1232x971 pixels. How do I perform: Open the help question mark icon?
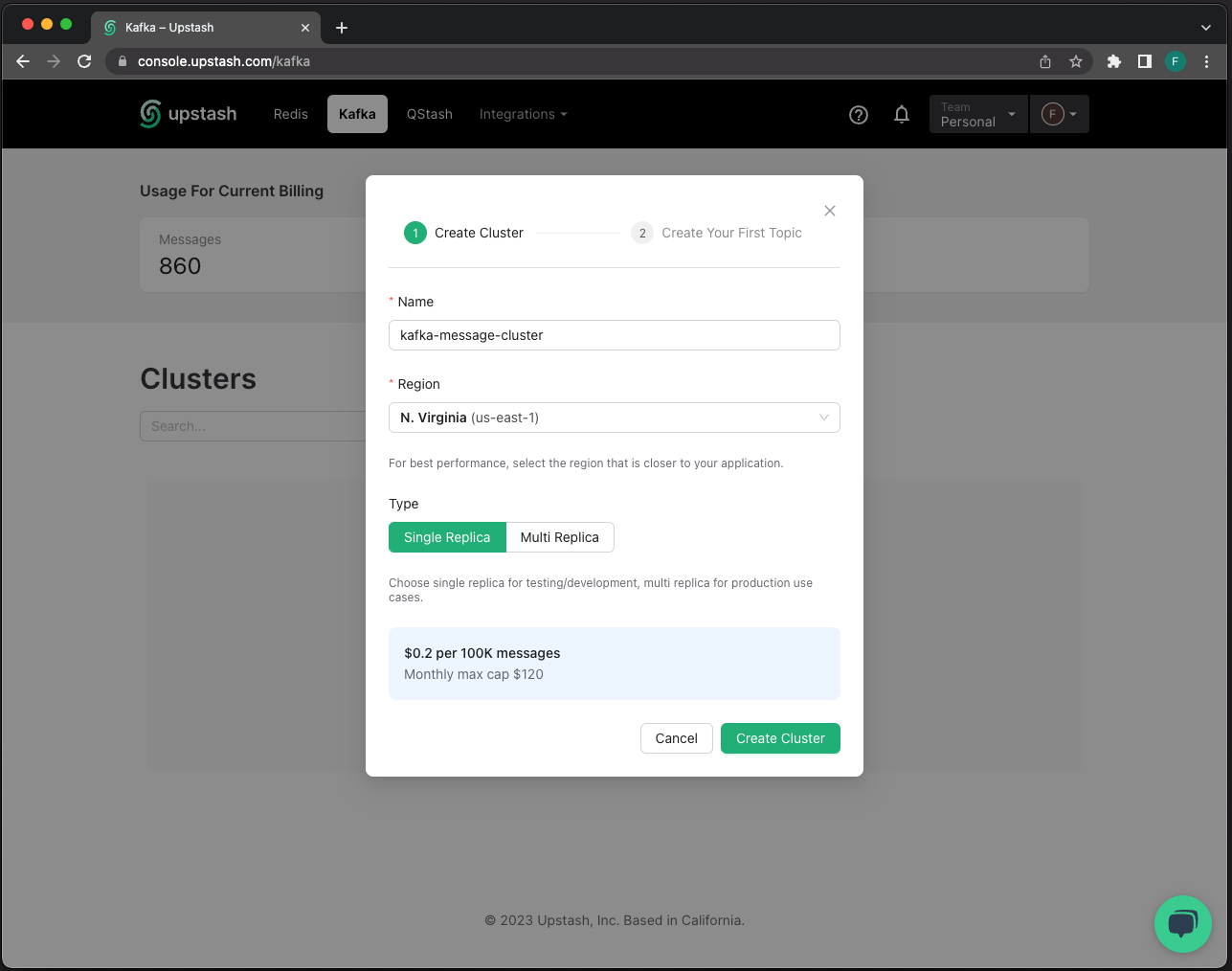pos(858,114)
